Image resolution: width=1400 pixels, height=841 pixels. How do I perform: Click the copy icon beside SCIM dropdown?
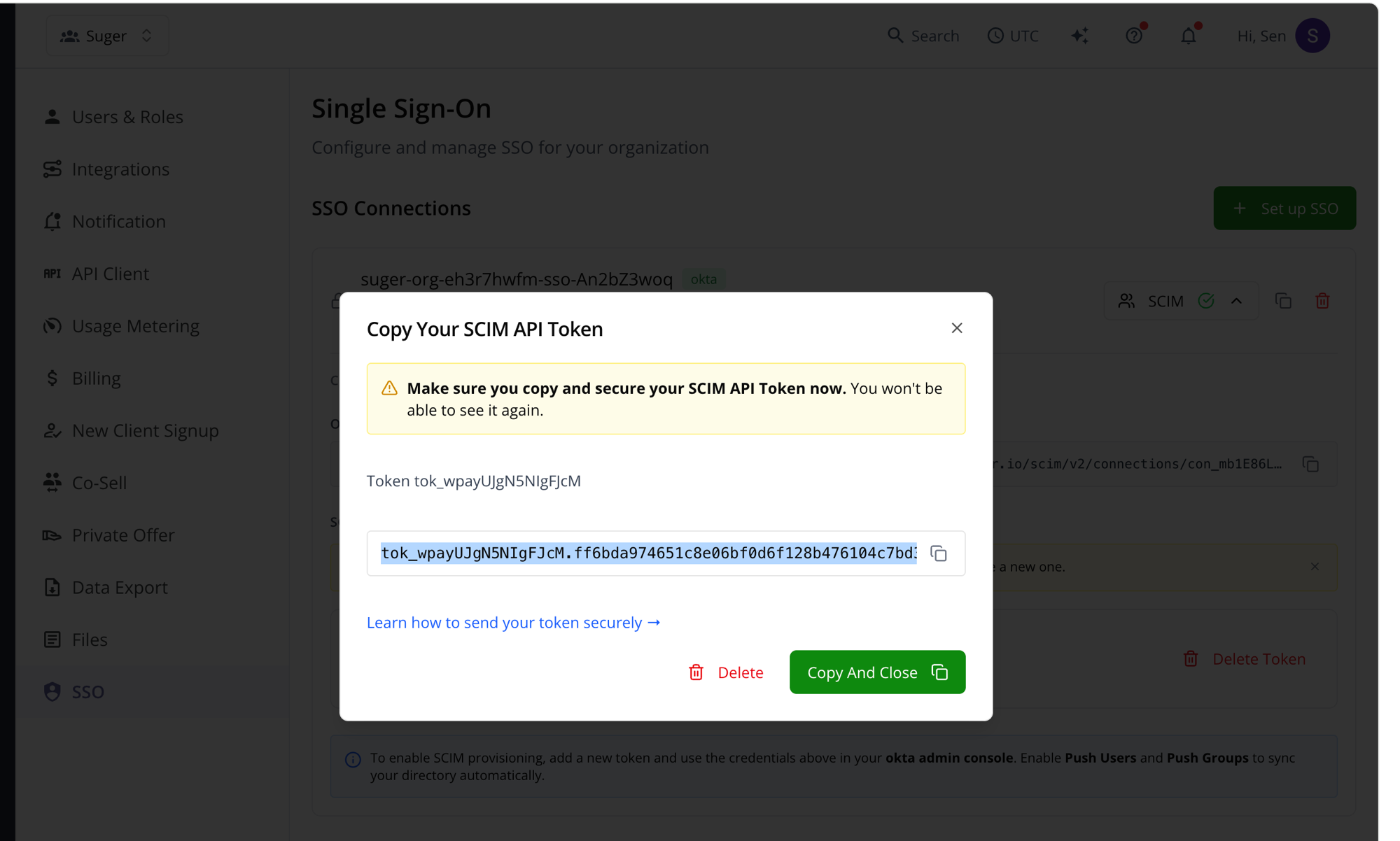[1283, 301]
